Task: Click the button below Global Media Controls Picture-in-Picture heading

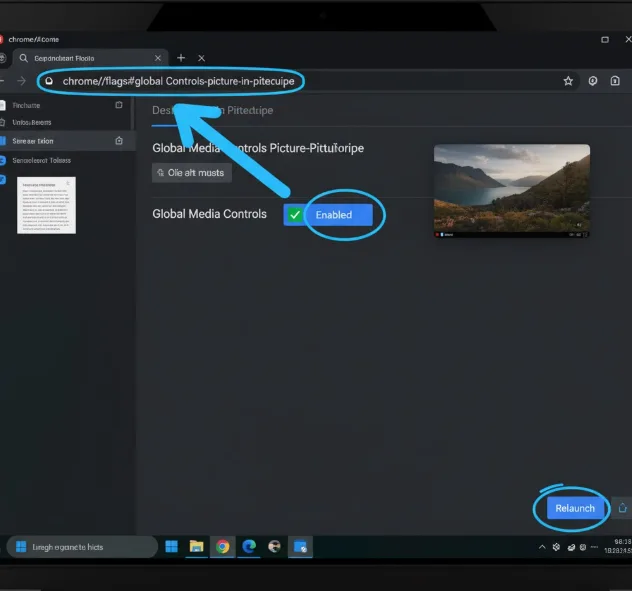Action: tap(192, 172)
